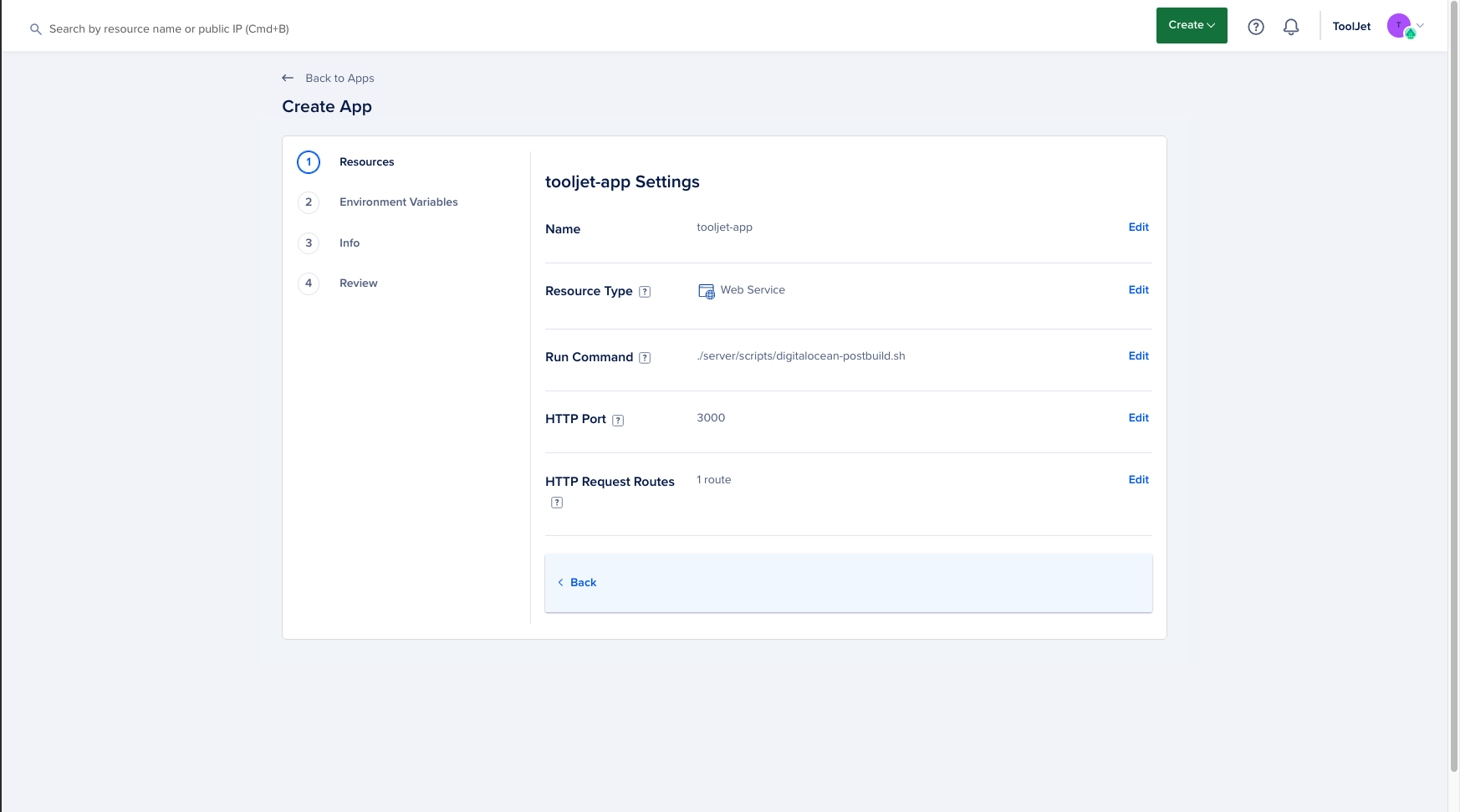Click the search magnifier icon

[35, 29]
